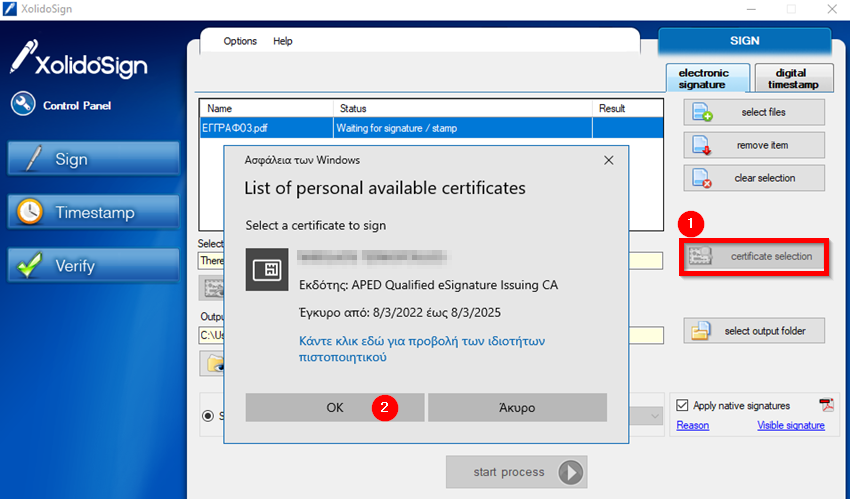Open the Visible signature link

click(791, 425)
